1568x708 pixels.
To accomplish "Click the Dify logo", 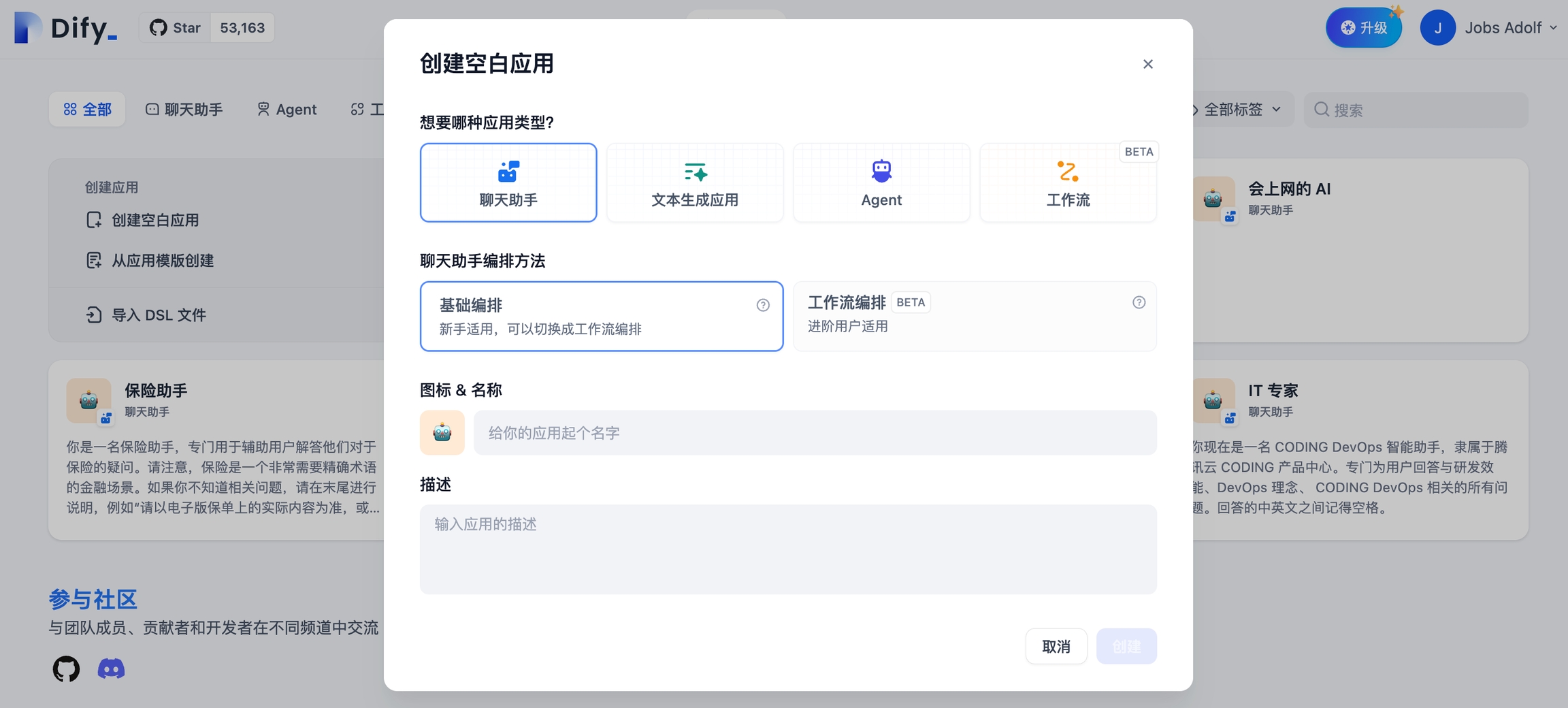I will point(66,28).
